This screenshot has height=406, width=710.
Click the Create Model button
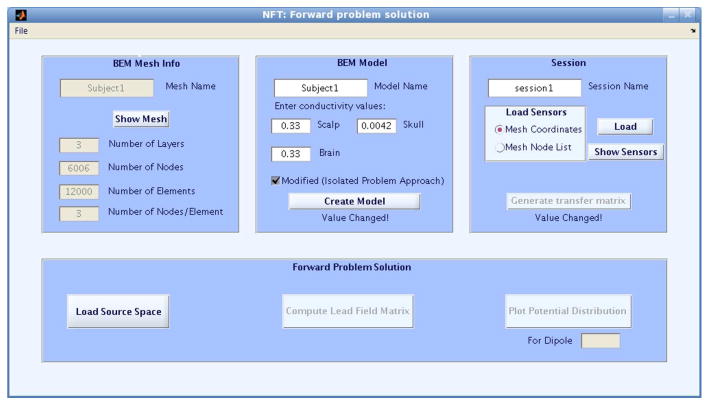click(x=354, y=201)
